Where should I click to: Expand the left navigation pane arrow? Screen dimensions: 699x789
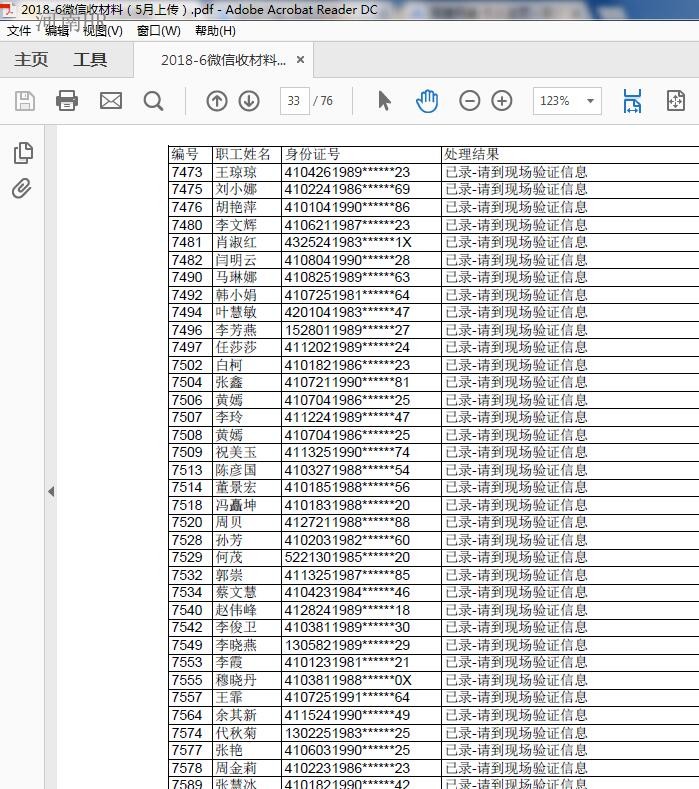tap(51, 492)
